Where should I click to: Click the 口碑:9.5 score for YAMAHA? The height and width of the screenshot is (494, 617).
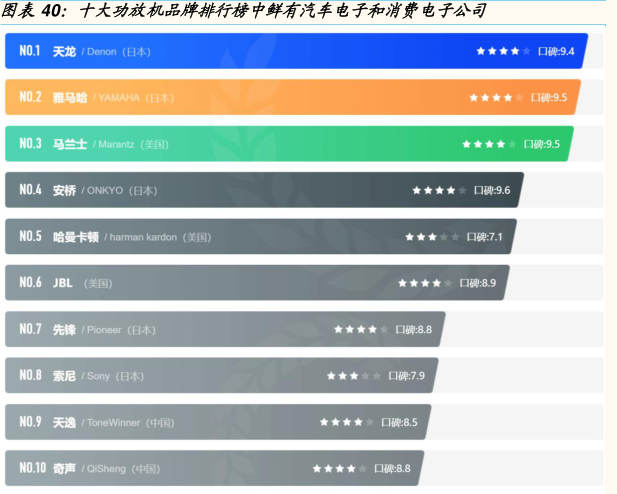click(549, 97)
